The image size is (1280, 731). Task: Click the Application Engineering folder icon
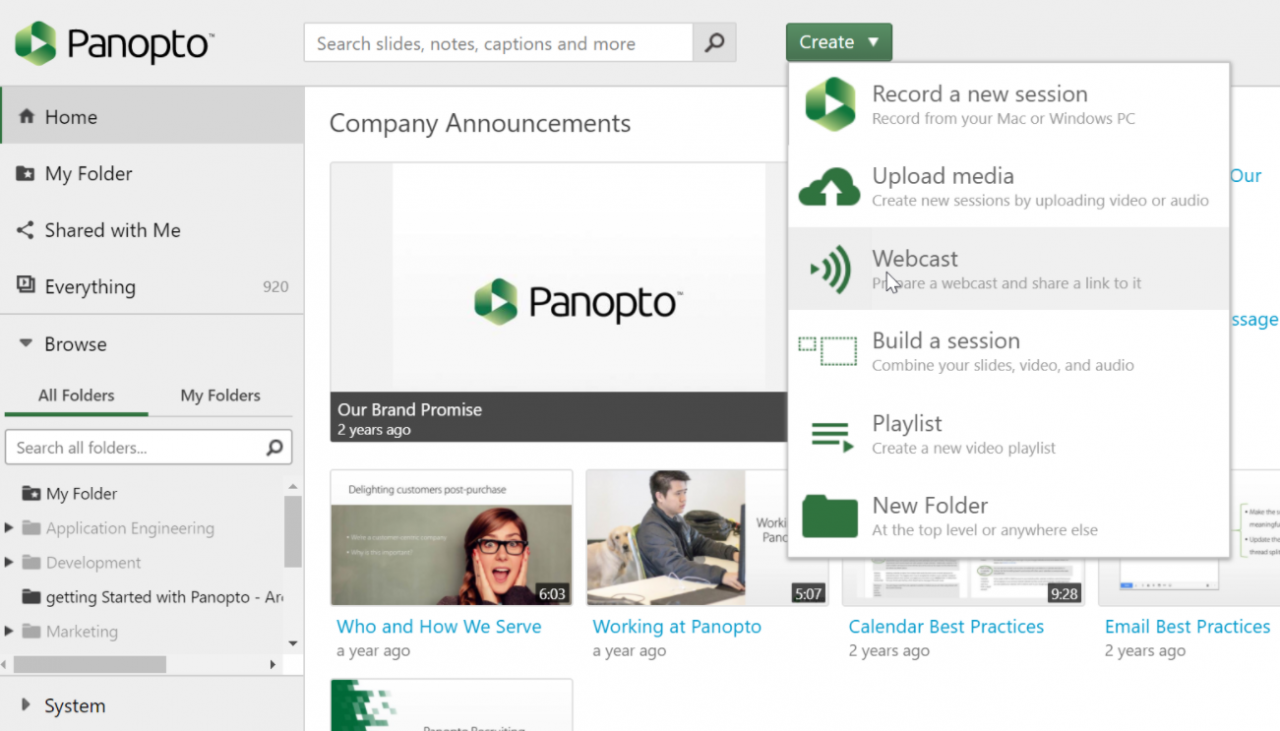pyautogui.click(x=31, y=528)
